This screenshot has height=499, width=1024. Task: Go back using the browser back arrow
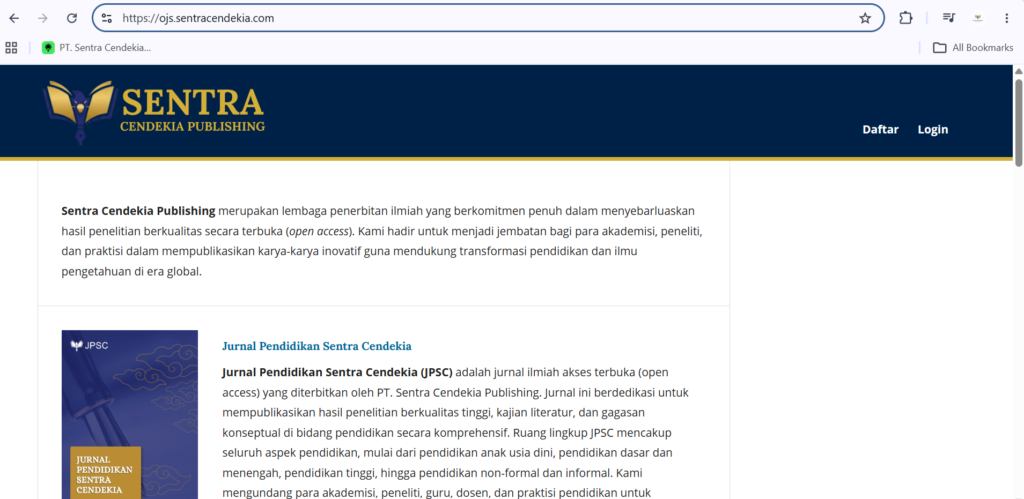[14, 18]
